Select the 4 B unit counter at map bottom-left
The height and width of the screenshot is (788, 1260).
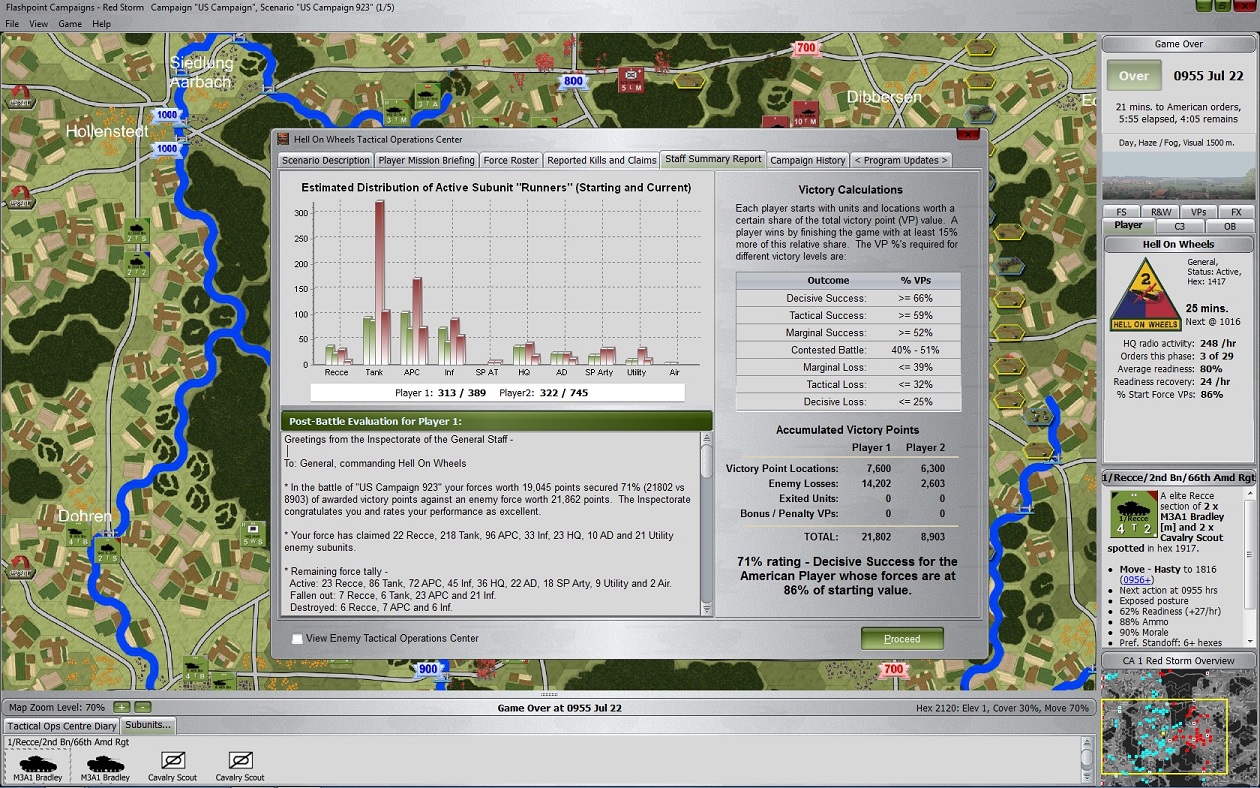(x=195, y=668)
